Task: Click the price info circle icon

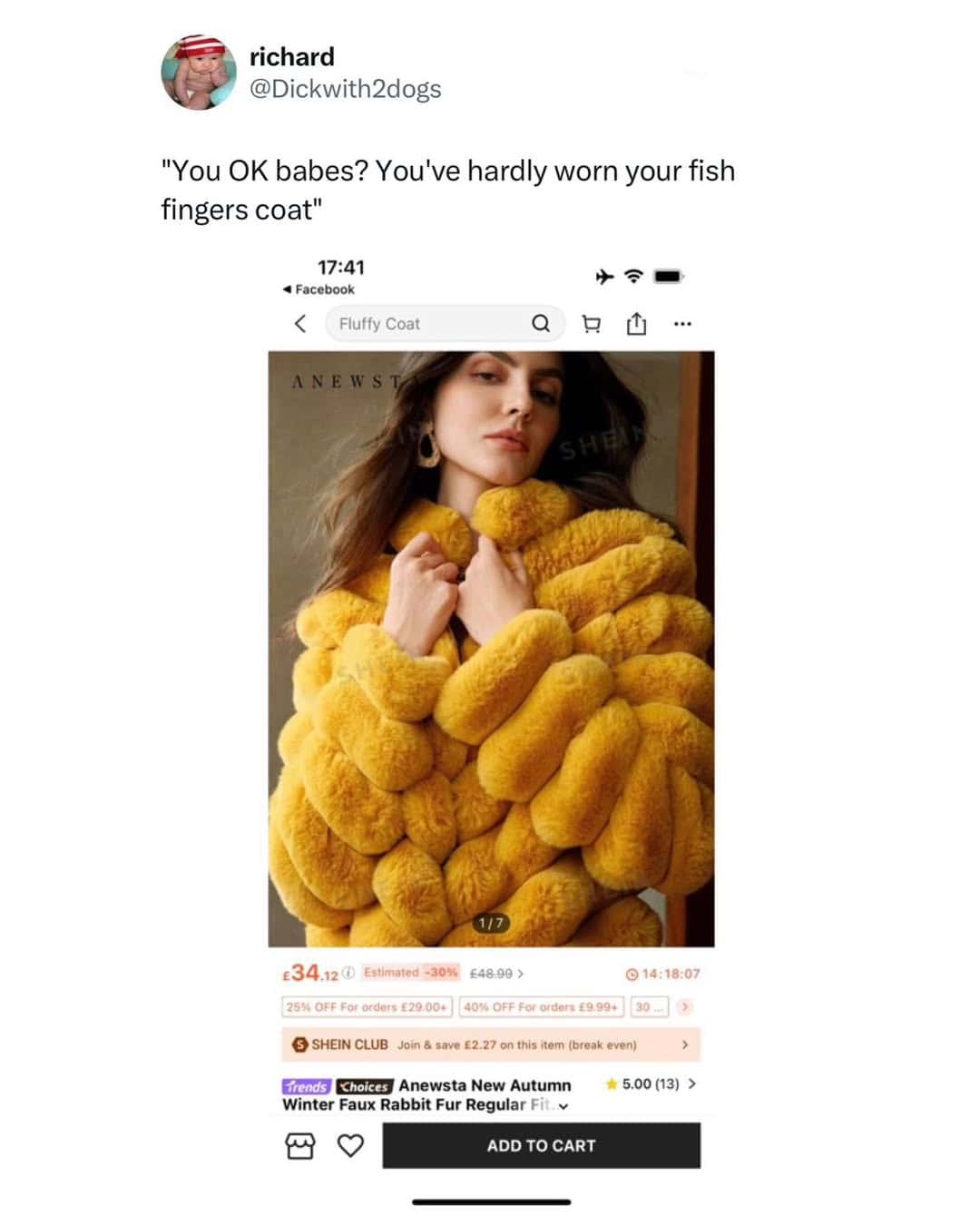Action: (348, 974)
